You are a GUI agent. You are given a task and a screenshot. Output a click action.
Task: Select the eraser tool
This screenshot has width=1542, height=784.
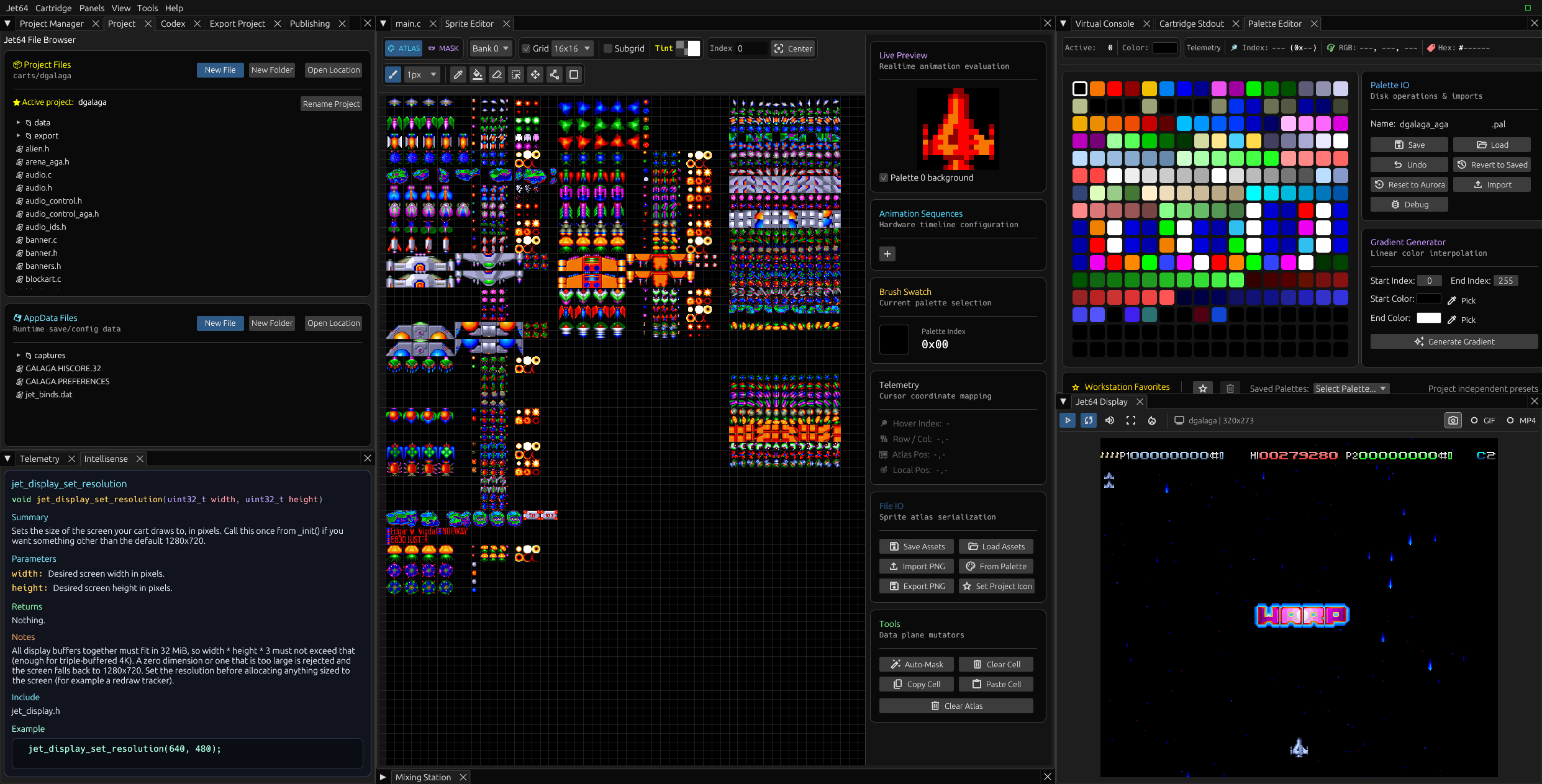pyautogui.click(x=497, y=75)
